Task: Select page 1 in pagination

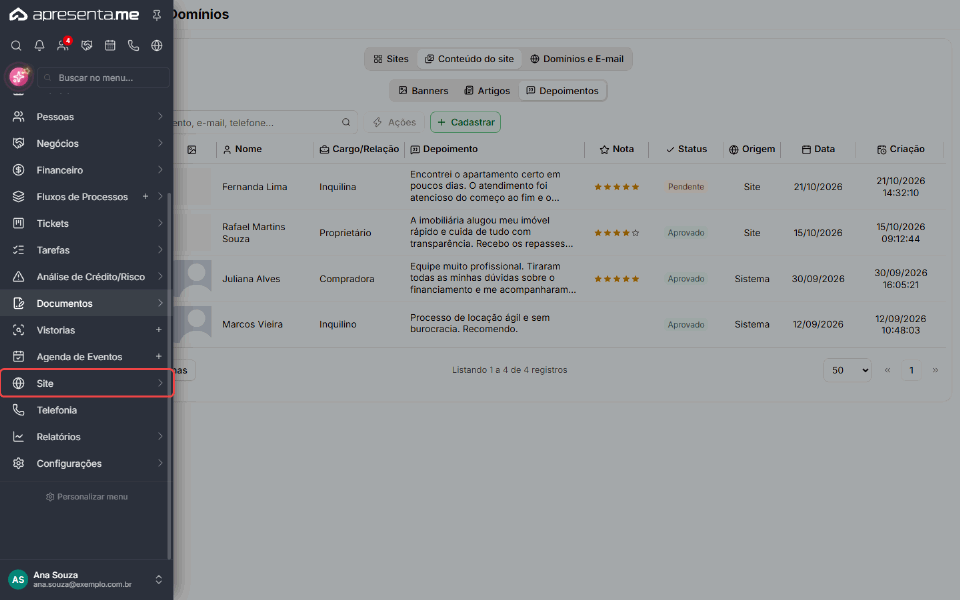Action: (911, 370)
